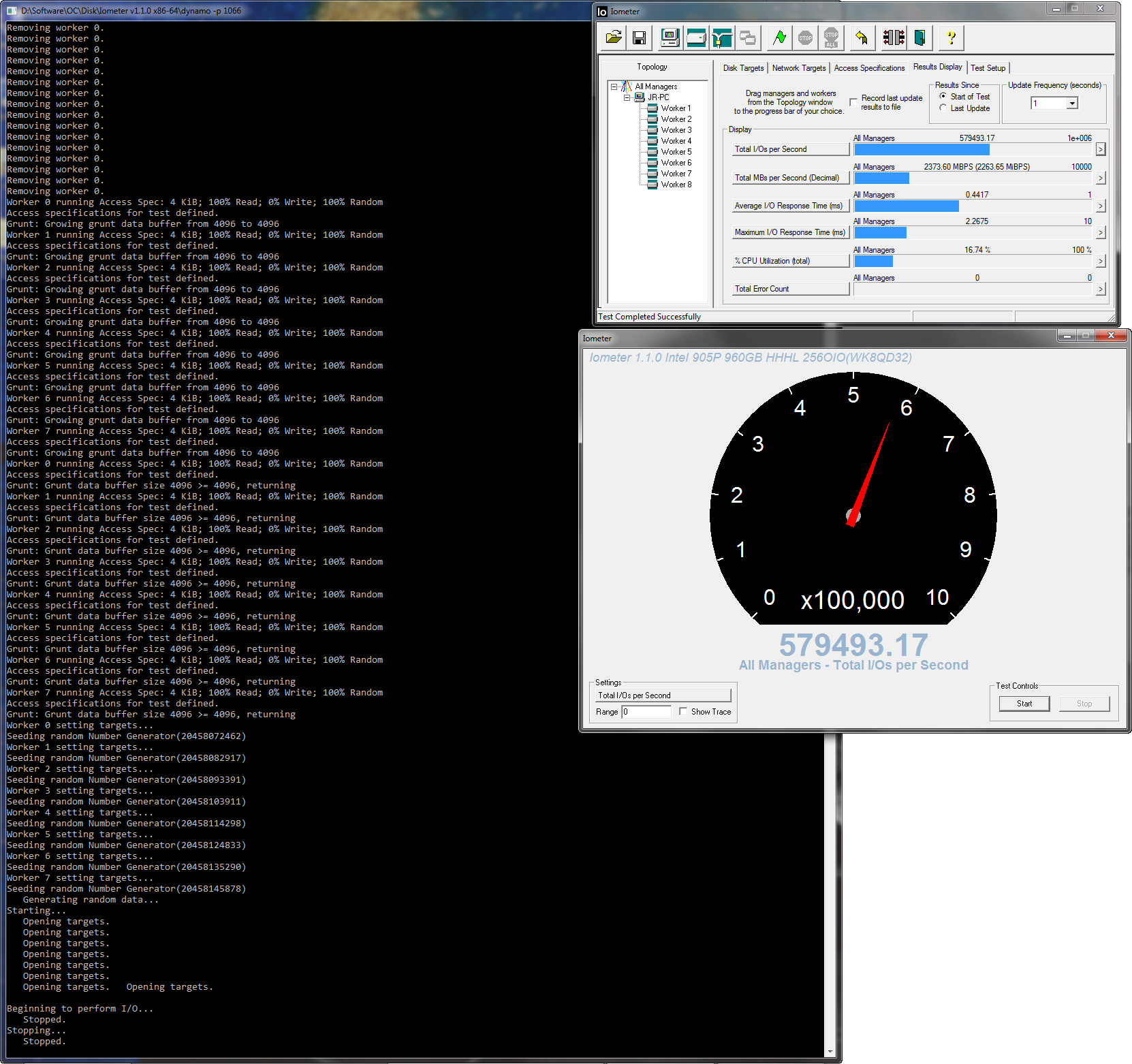1132x1064 pixels.
Task: Switch to Network Targets tab
Action: [798, 68]
